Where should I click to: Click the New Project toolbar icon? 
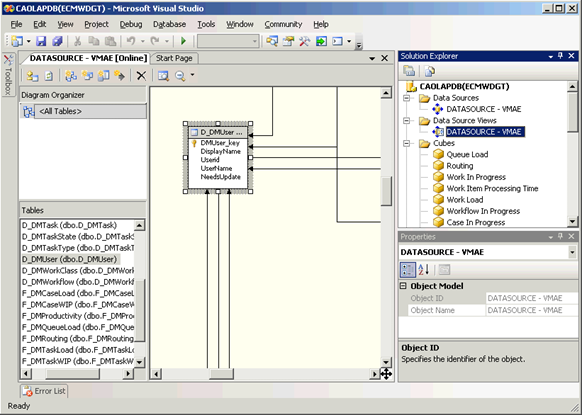click(x=17, y=41)
